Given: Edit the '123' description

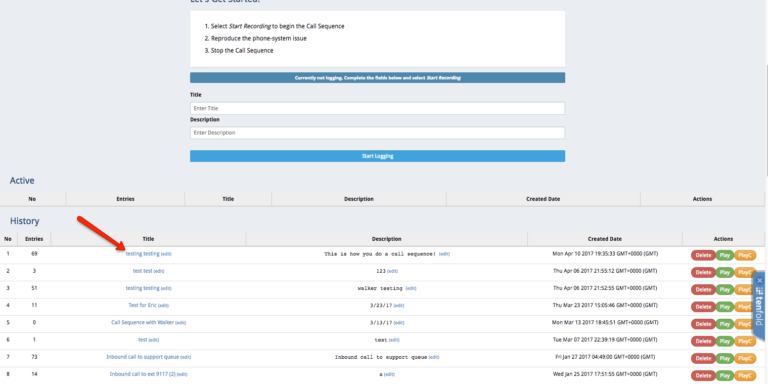Looking at the screenshot, I should point(393,271).
